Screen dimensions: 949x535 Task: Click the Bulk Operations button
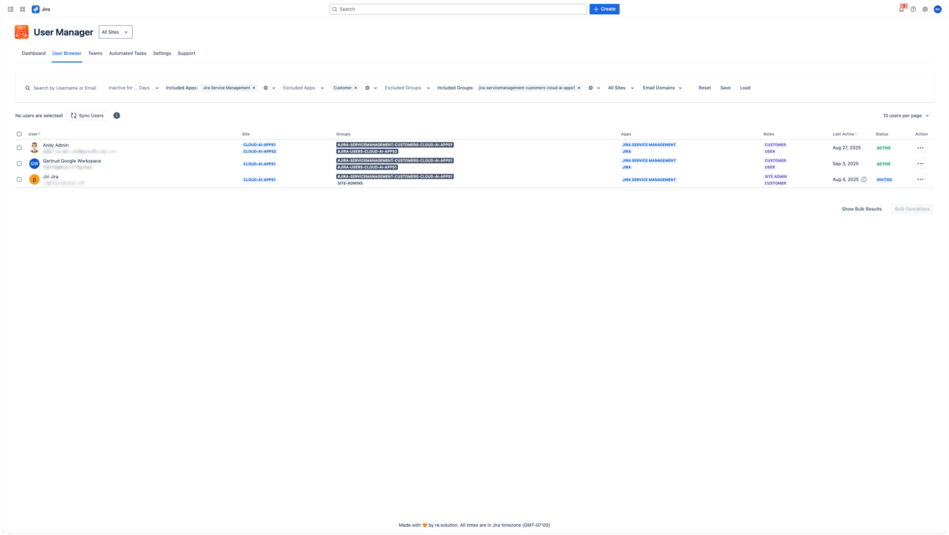click(x=912, y=209)
